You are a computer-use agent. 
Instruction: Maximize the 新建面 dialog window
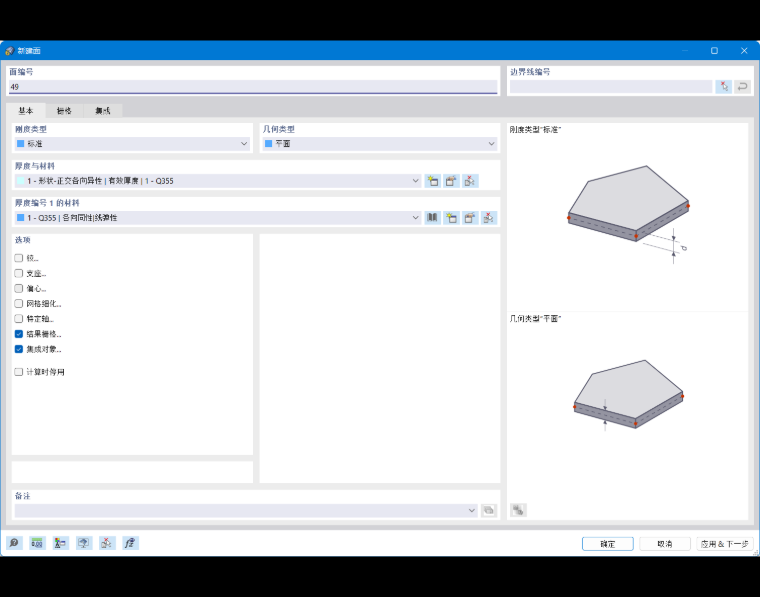(714, 51)
